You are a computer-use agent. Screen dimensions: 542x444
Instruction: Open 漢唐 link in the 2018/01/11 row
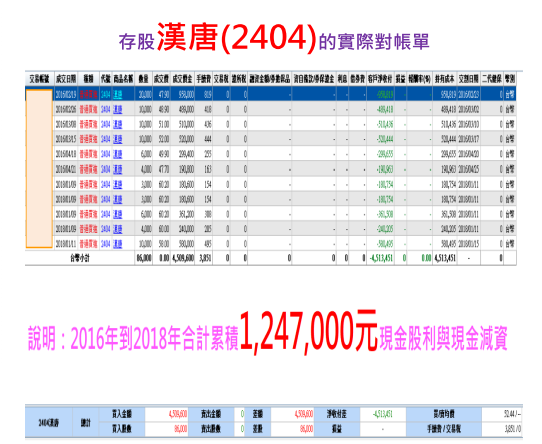click(118, 244)
